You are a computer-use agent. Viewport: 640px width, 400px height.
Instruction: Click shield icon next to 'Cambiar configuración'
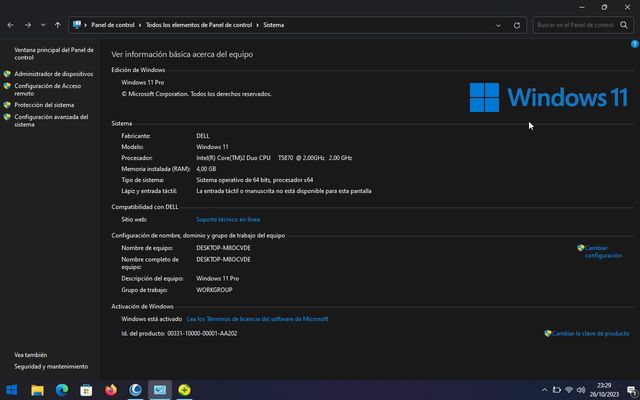tap(581, 248)
